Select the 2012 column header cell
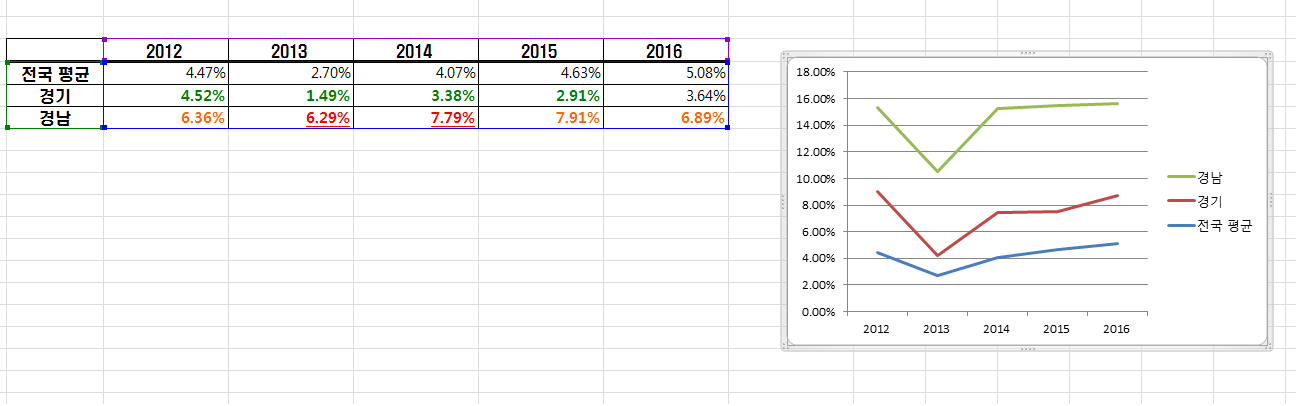Viewport: 1296px width, 406px height. coord(165,51)
